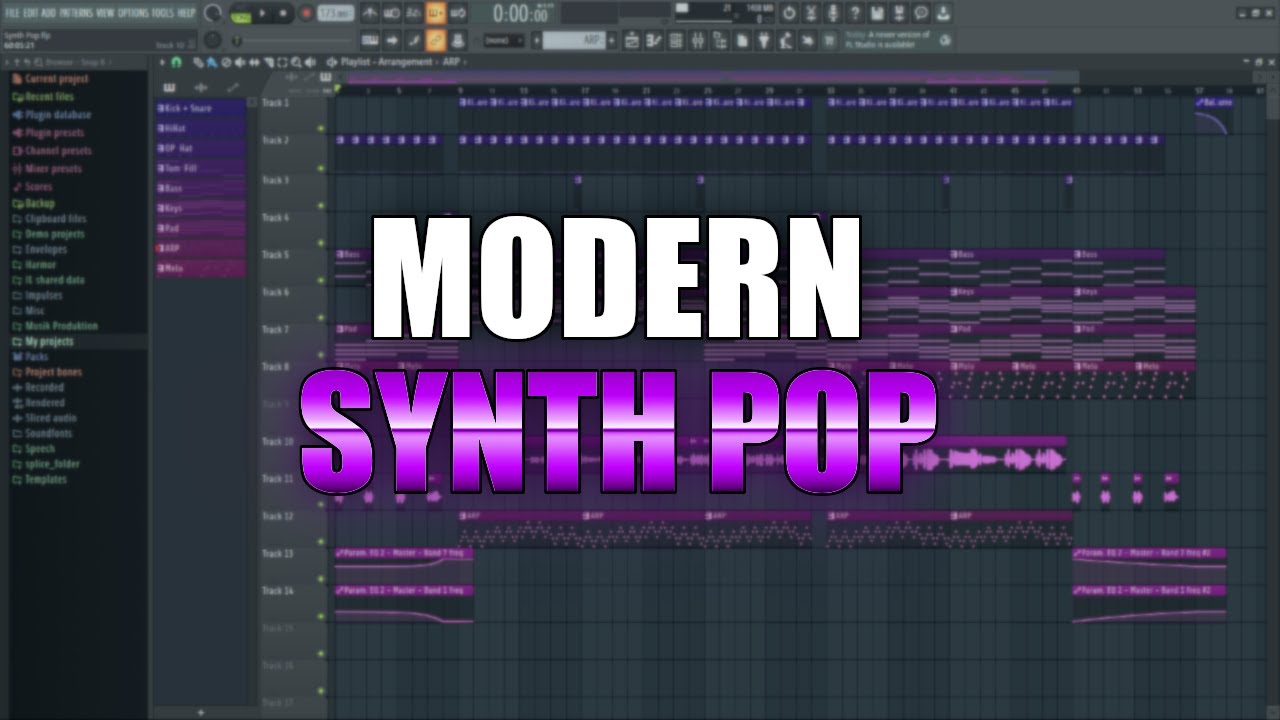Disable the highlighted link controller button
Screen dimensions: 1280x720
tap(436, 40)
